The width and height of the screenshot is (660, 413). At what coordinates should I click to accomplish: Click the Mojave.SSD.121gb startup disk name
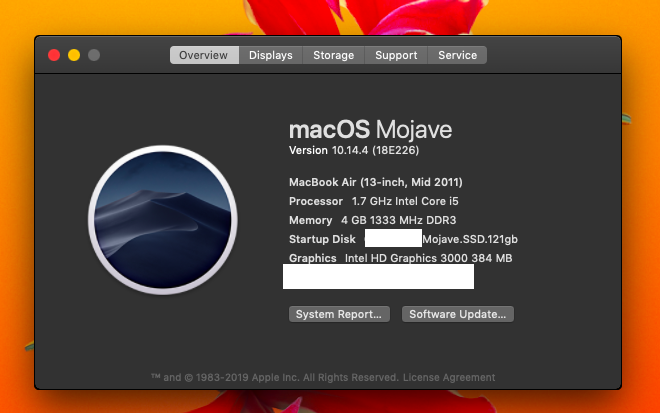pyautogui.click(x=470, y=239)
